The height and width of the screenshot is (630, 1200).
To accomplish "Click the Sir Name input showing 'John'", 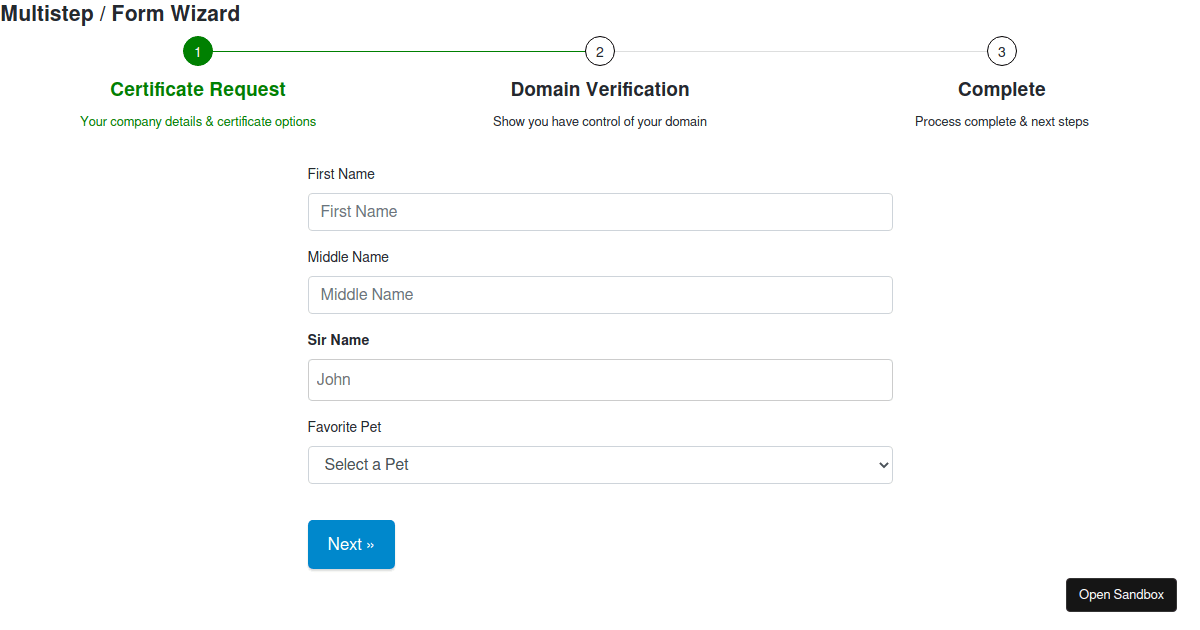I will [x=600, y=379].
